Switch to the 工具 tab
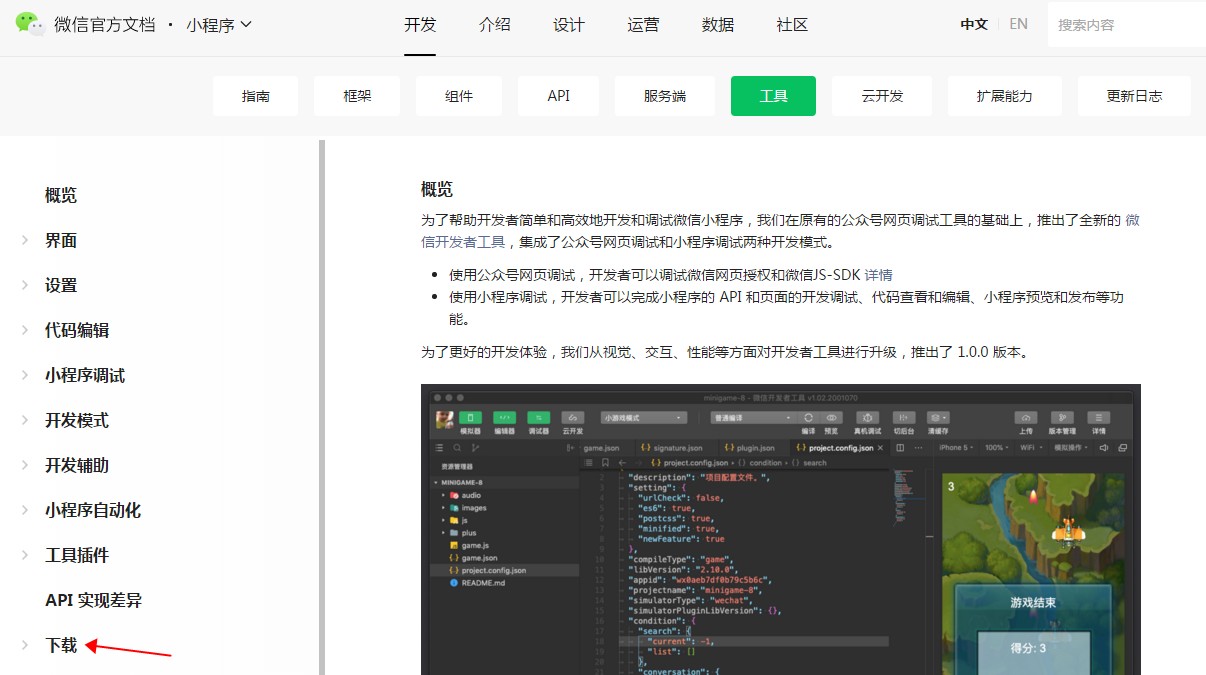The image size is (1206, 675). click(x=772, y=95)
